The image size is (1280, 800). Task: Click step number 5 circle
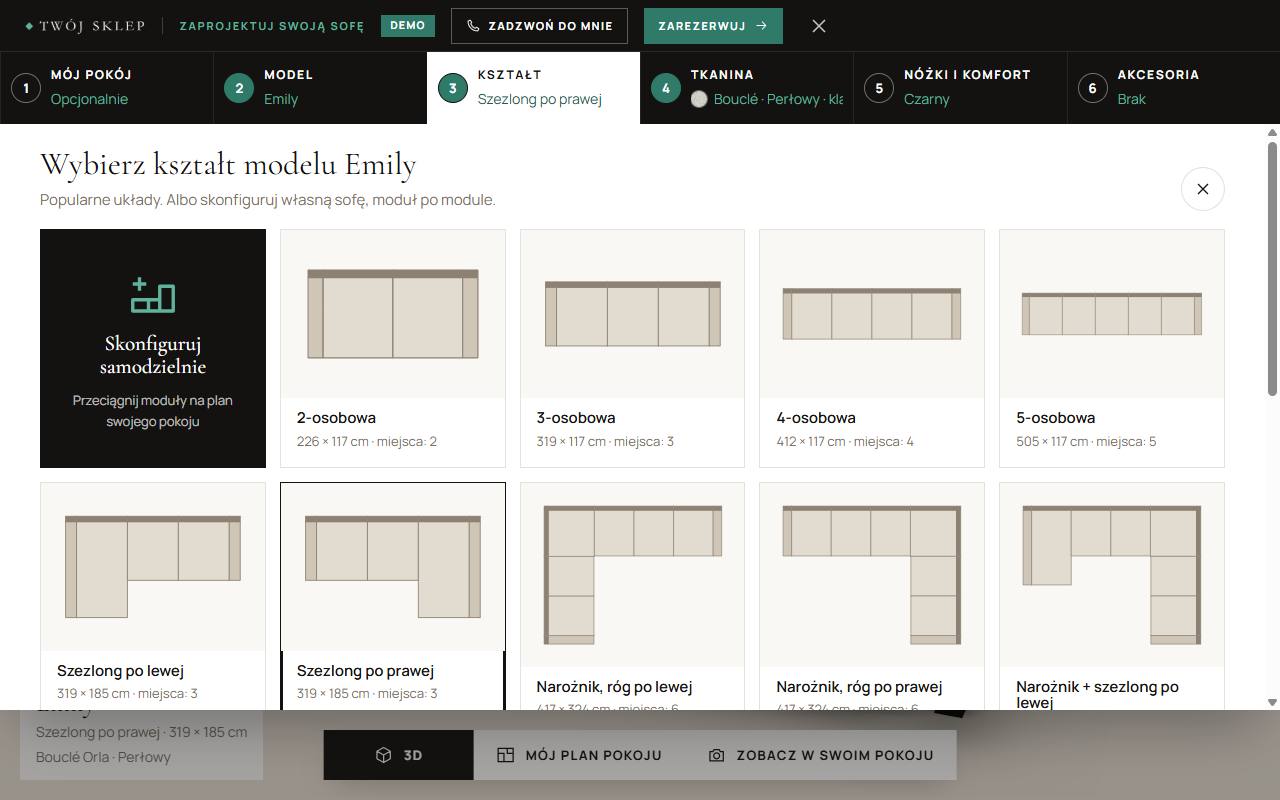(879, 88)
